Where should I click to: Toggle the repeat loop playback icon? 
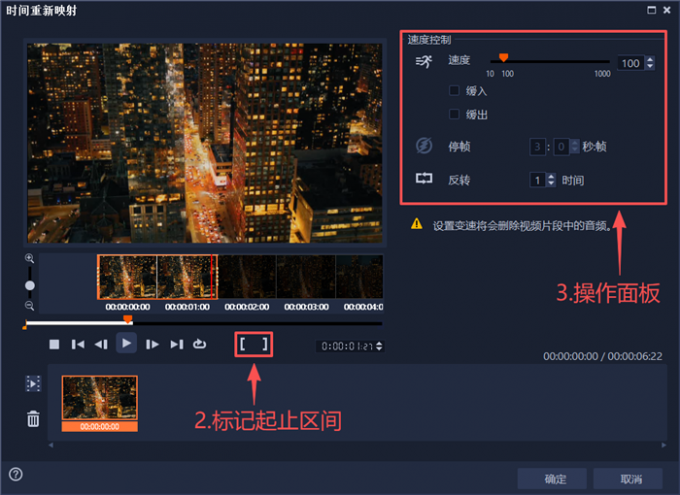[199, 344]
